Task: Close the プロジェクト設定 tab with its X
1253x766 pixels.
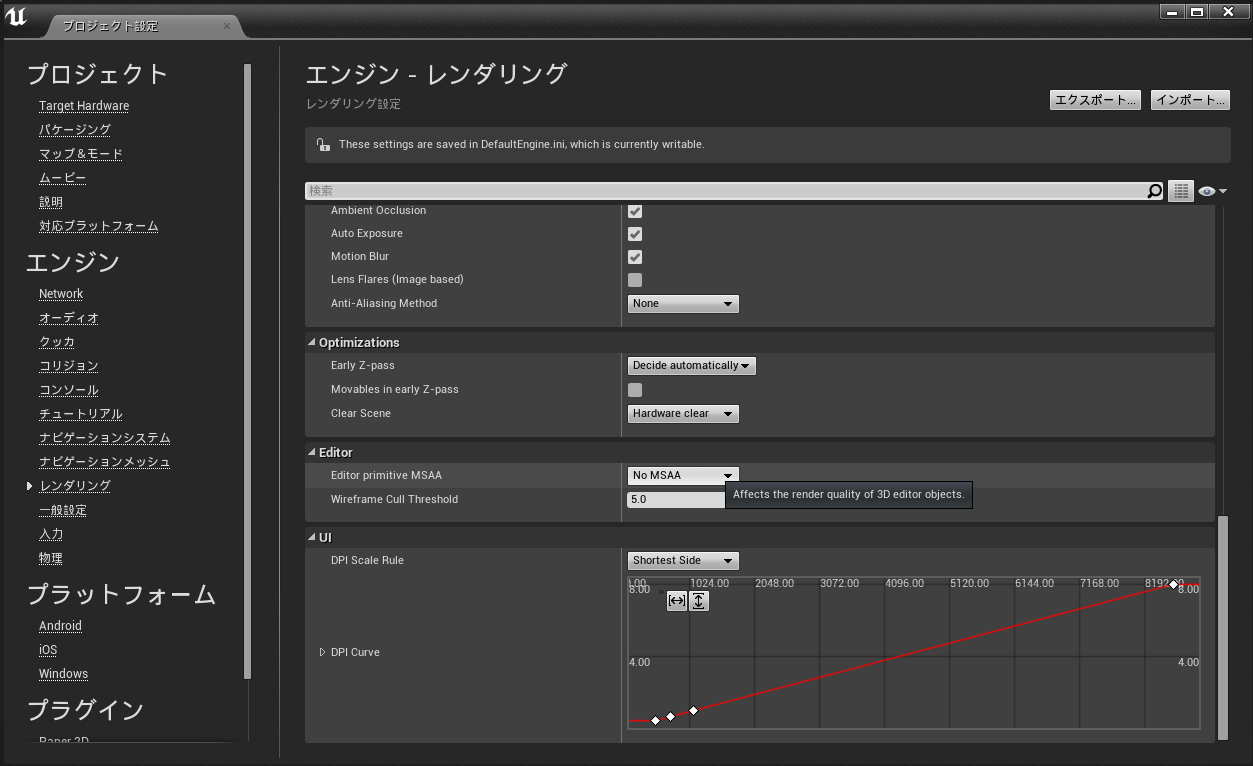Action: pos(227,26)
